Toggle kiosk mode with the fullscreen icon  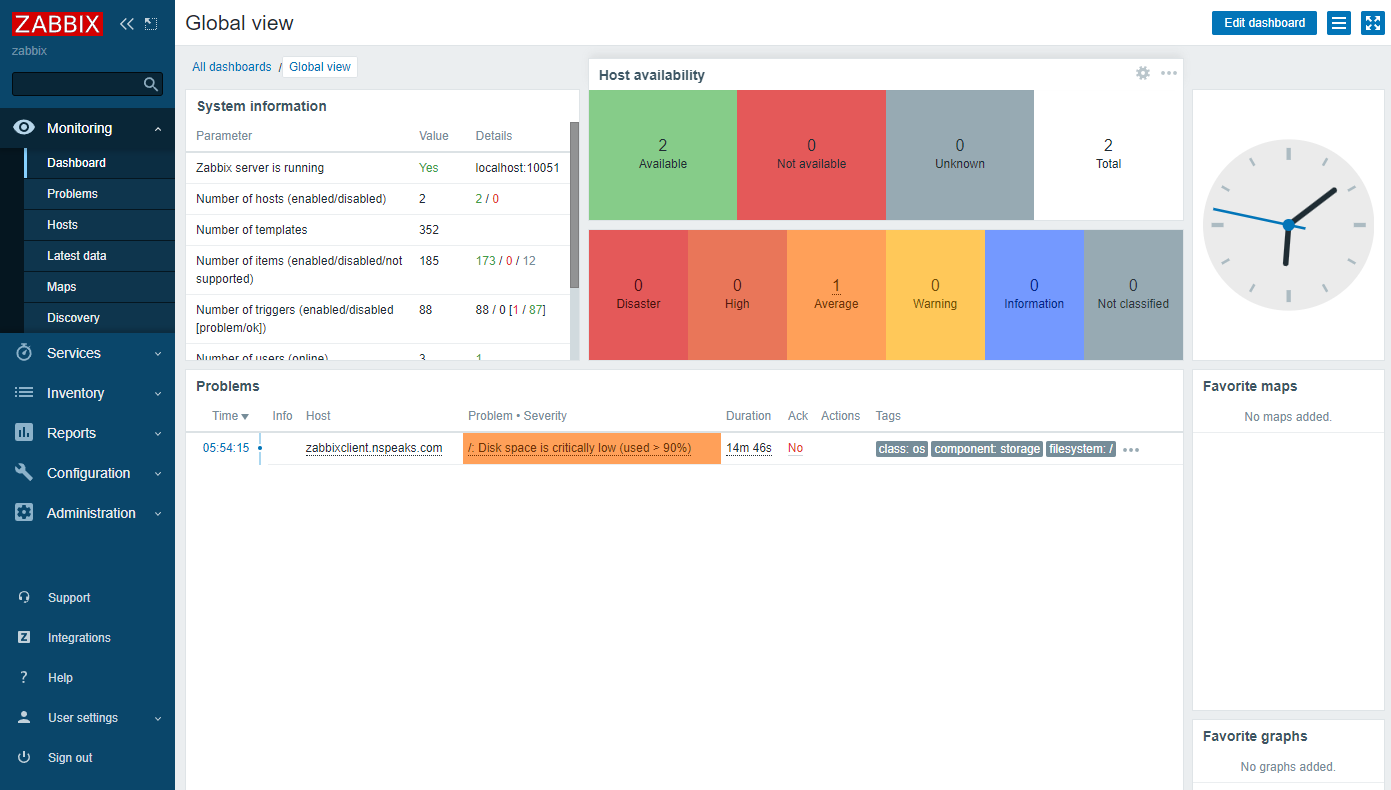(x=1372, y=23)
